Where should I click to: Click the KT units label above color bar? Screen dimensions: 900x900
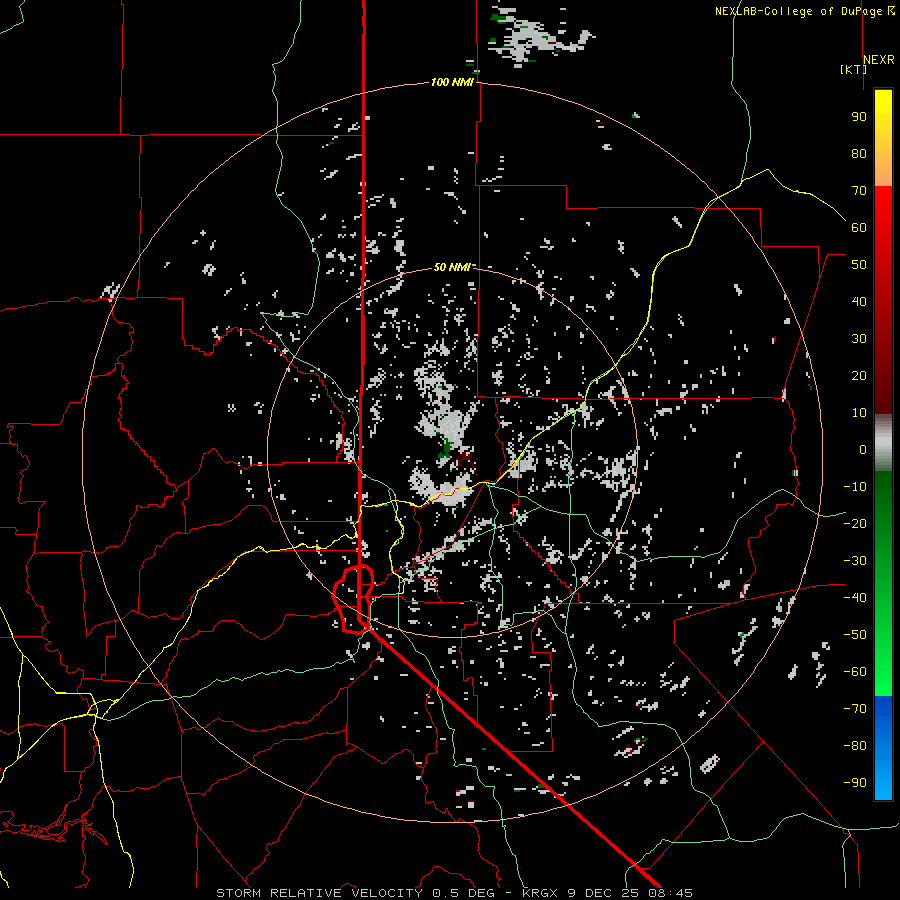pos(854,69)
